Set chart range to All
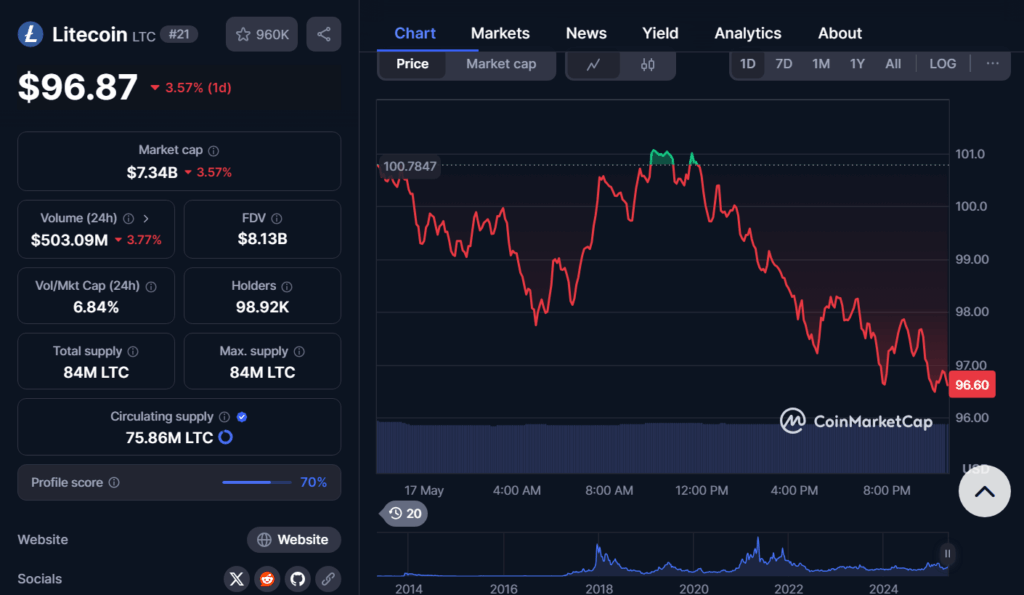 [893, 64]
